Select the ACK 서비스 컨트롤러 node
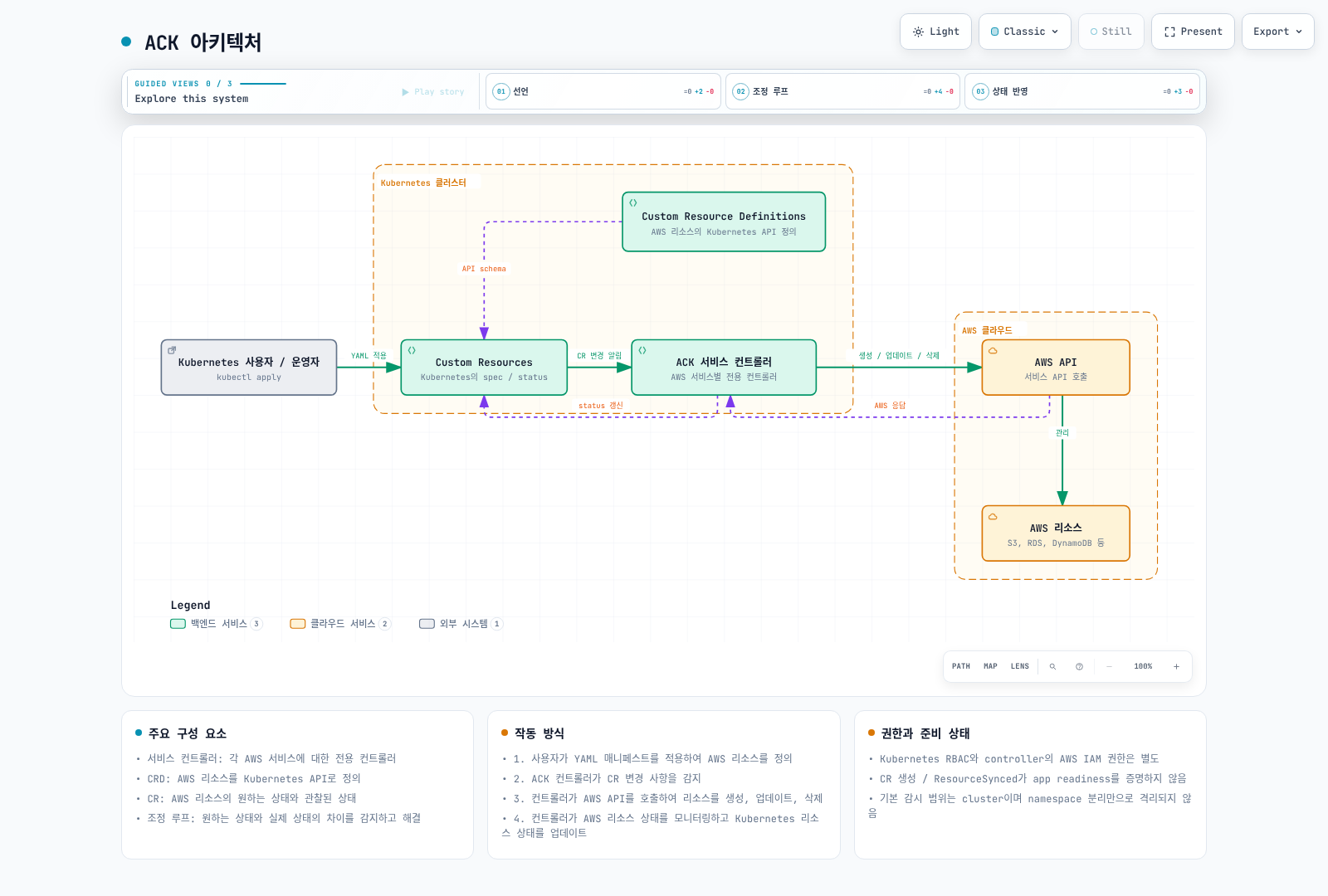Image resolution: width=1328 pixels, height=896 pixels. [724, 368]
